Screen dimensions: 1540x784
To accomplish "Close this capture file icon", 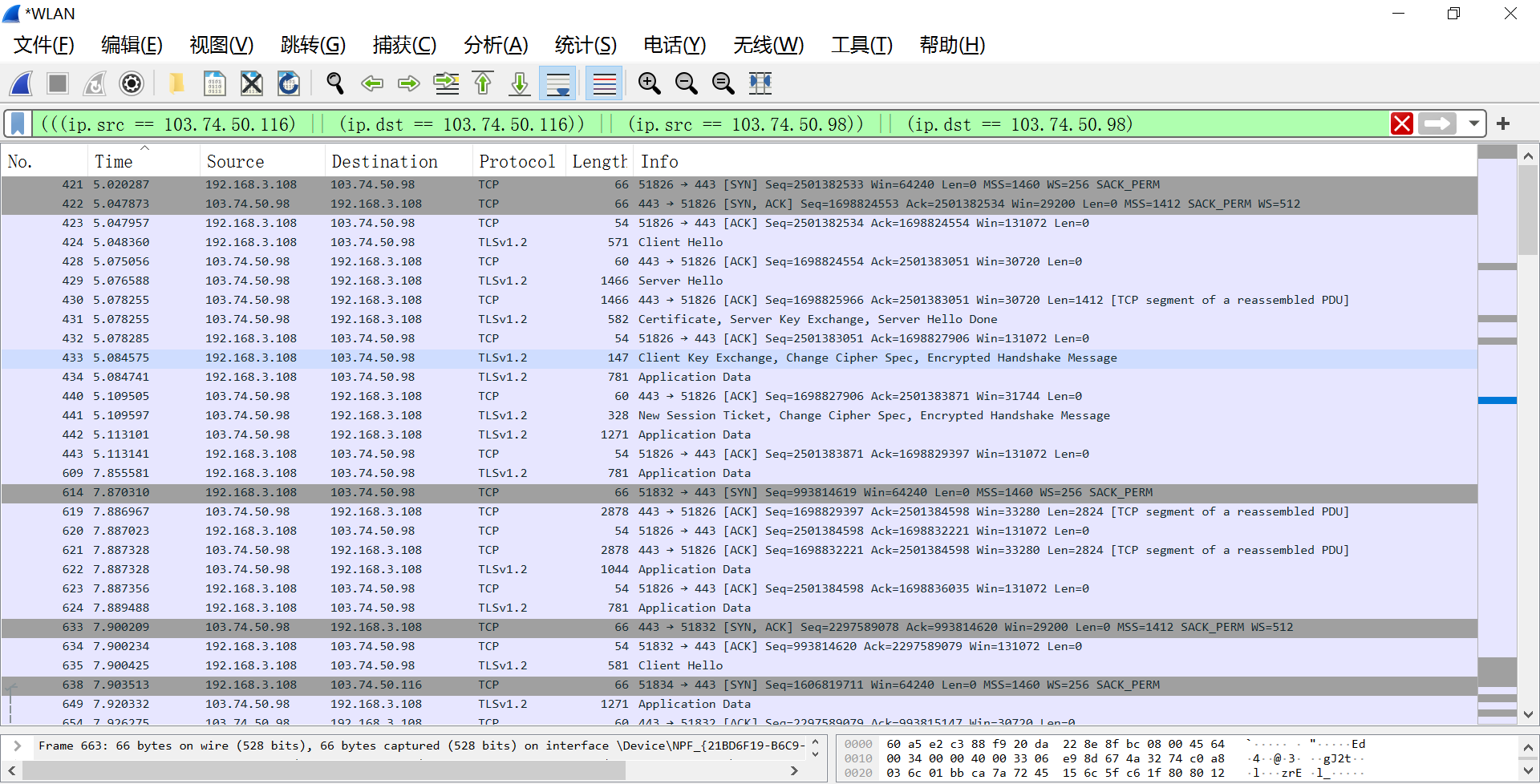I will pos(252,83).
